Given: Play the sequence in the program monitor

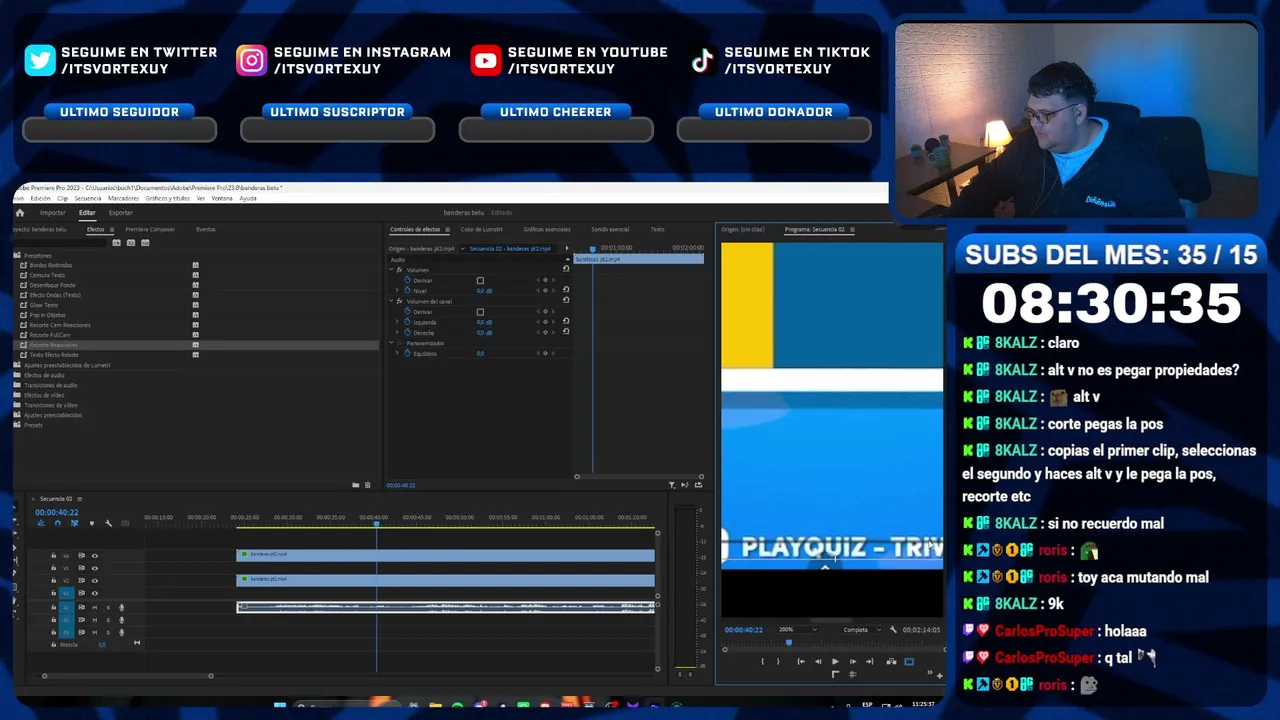Looking at the screenshot, I should point(835,661).
